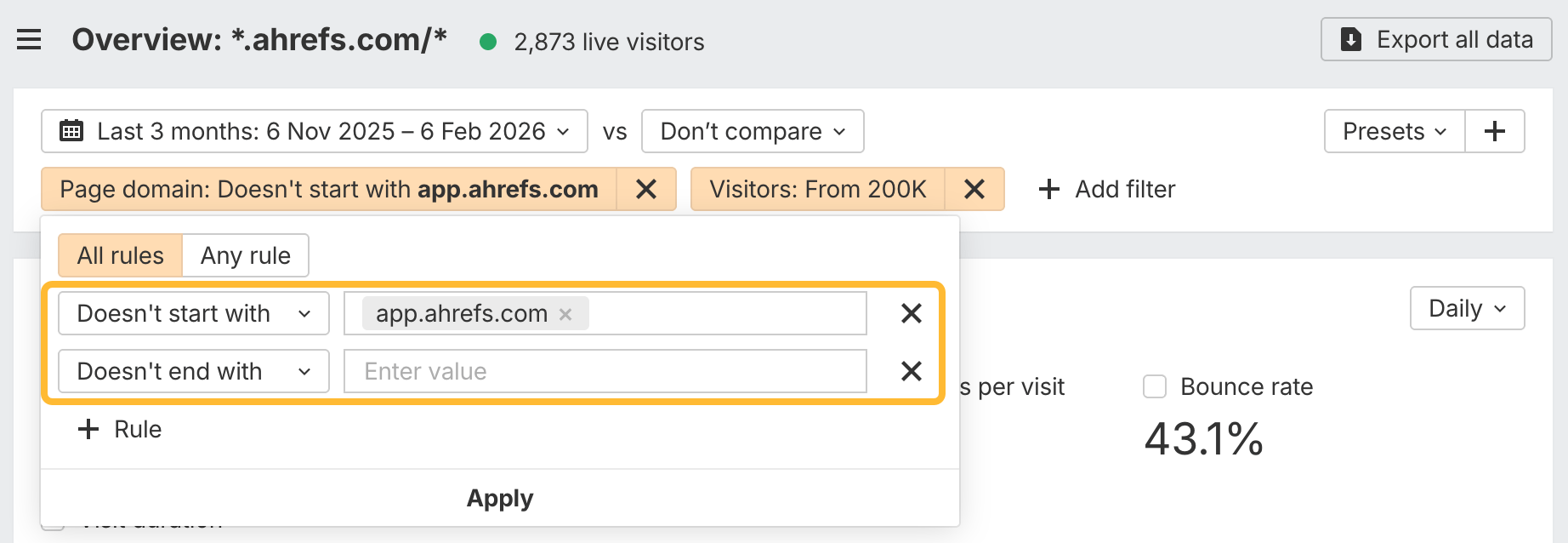
Task: Click the calendar icon in date picker
Action: point(71,131)
